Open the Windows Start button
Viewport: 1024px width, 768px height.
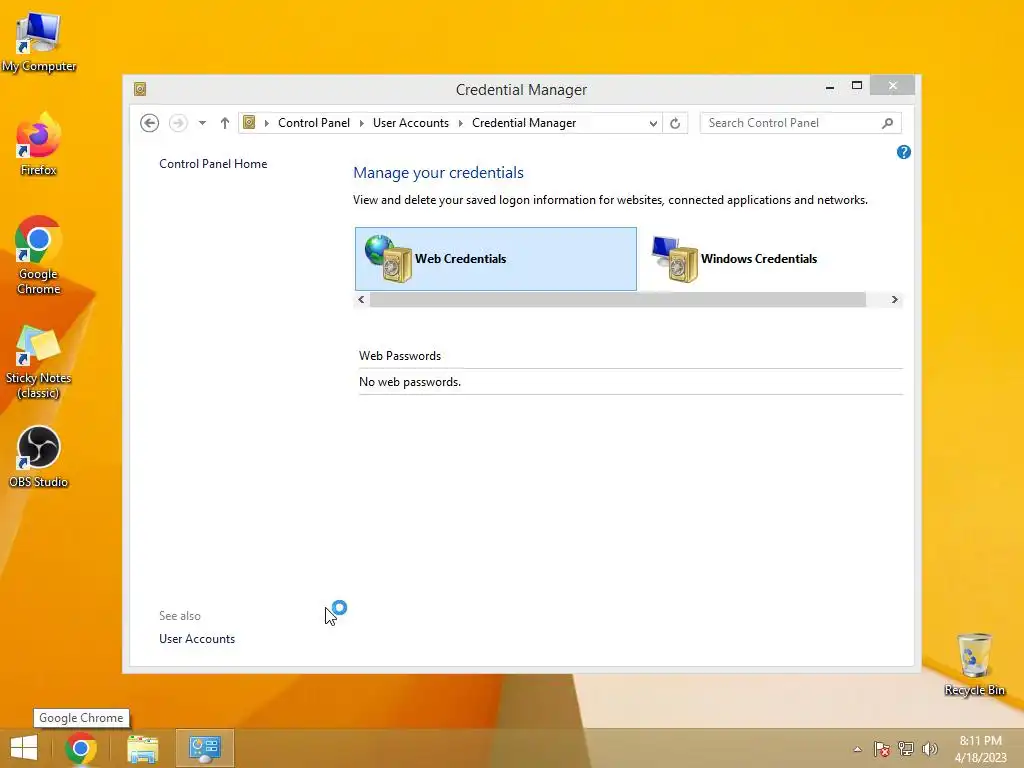point(24,748)
